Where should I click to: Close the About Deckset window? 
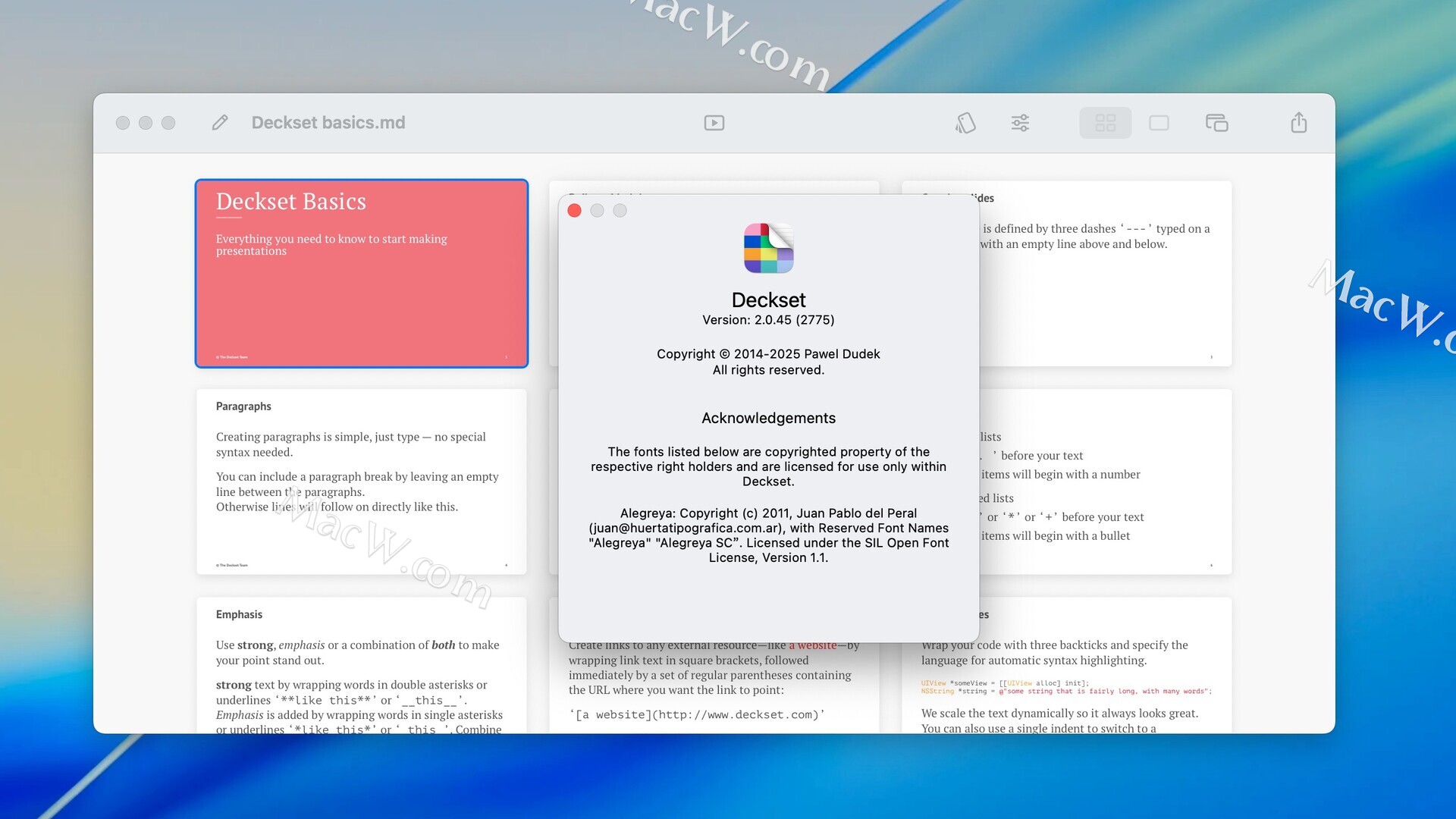coord(574,211)
